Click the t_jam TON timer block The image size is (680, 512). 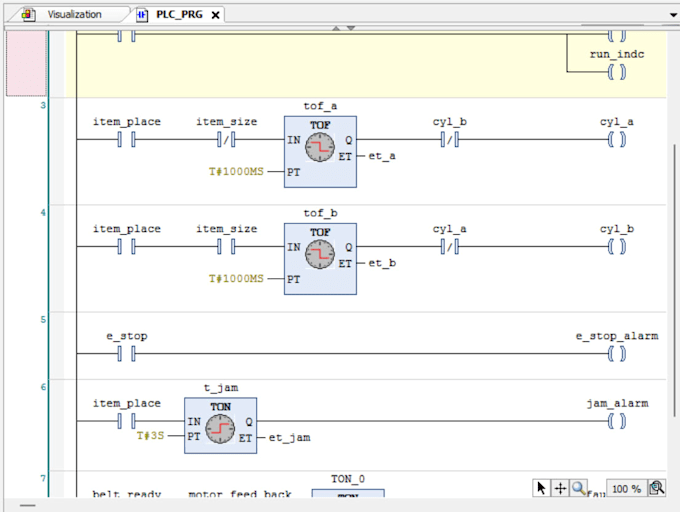click(x=220, y=425)
